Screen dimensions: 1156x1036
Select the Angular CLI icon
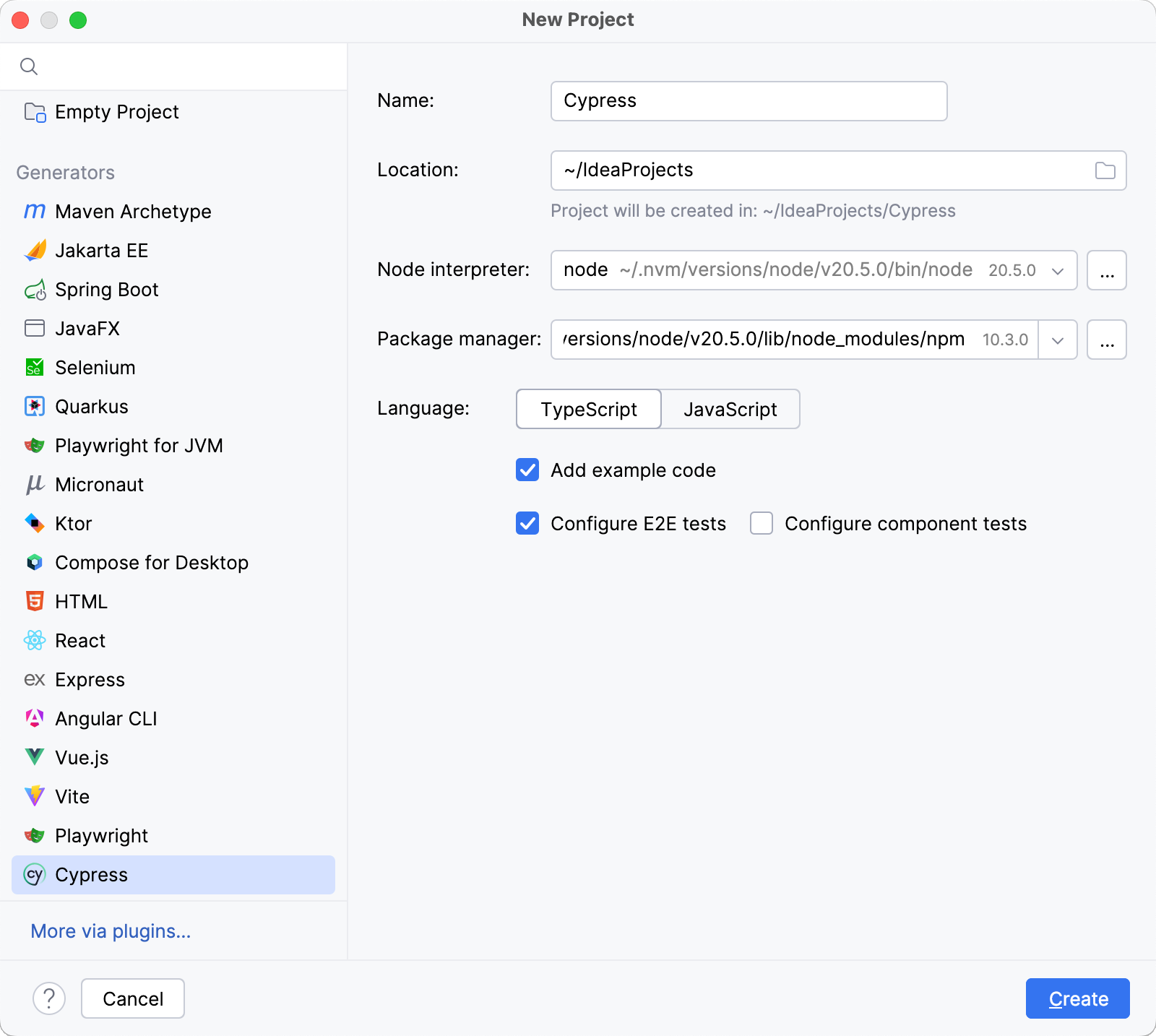pos(34,718)
